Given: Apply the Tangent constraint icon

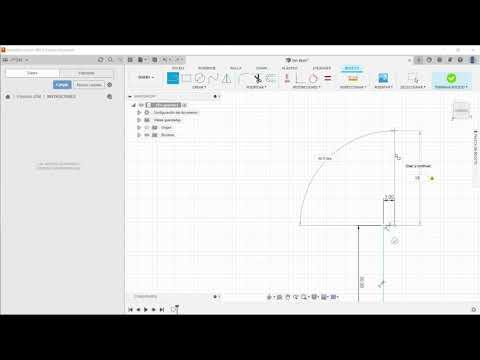Looking at the screenshot, I should [x=314, y=78].
